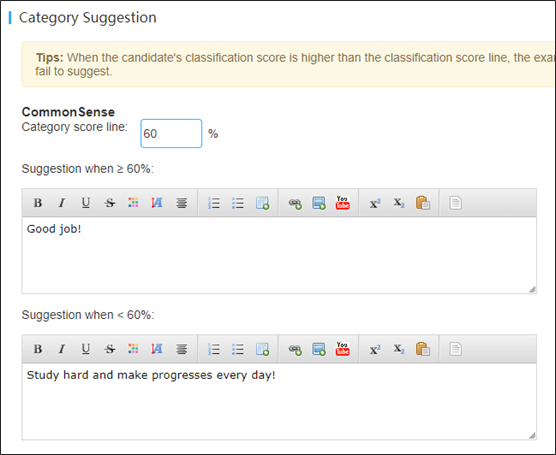Image resolution: width=556 pixels, height=455 pixels.
Task: Click text alignment icon in < 60% editor
Action: coord(182,349)
